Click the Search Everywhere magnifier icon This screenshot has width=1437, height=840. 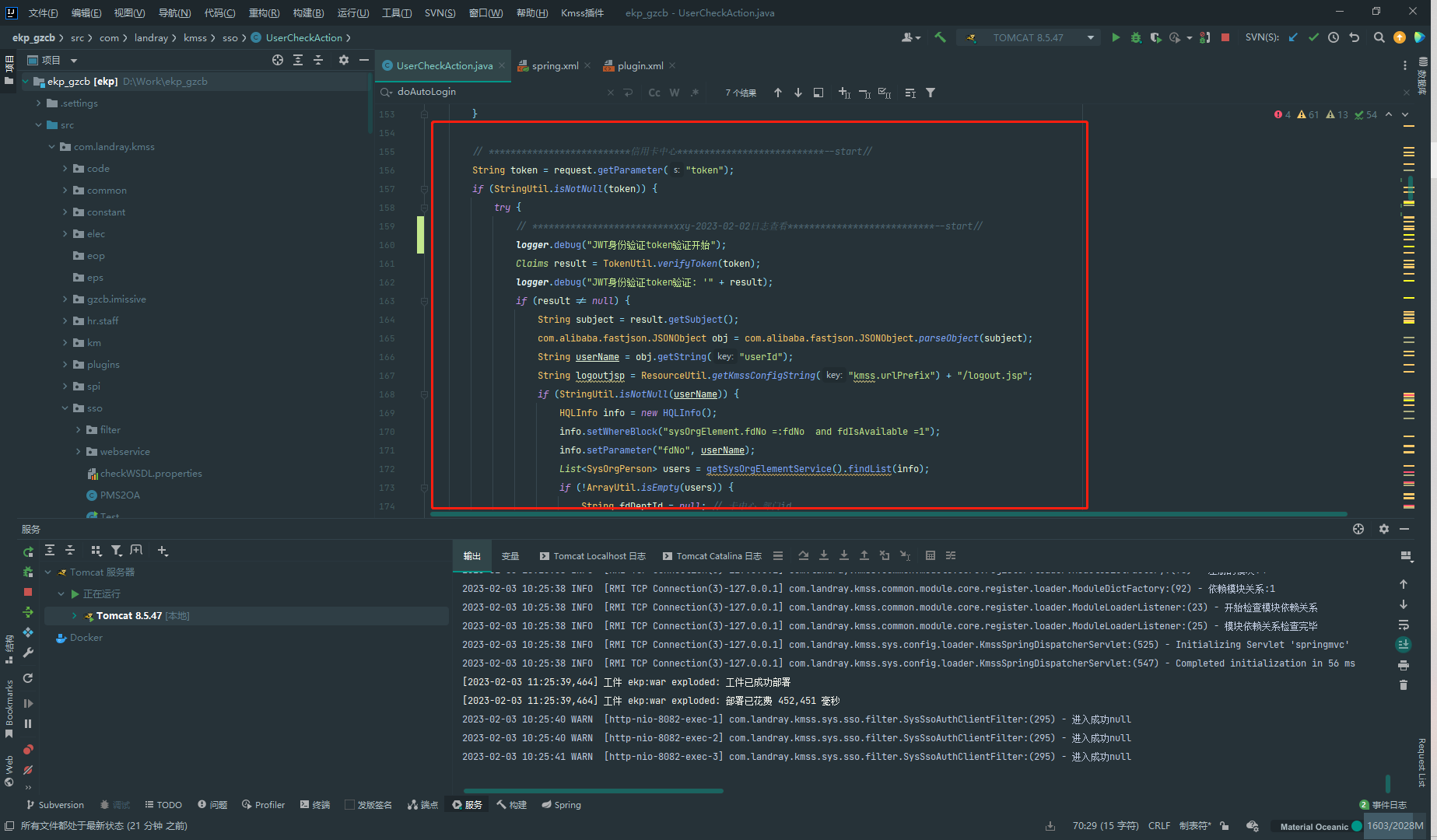coord(1379,37)
